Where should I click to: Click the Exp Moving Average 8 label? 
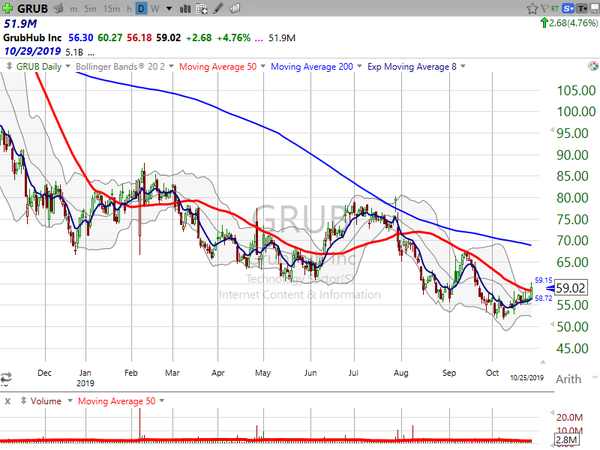point(412,67)
